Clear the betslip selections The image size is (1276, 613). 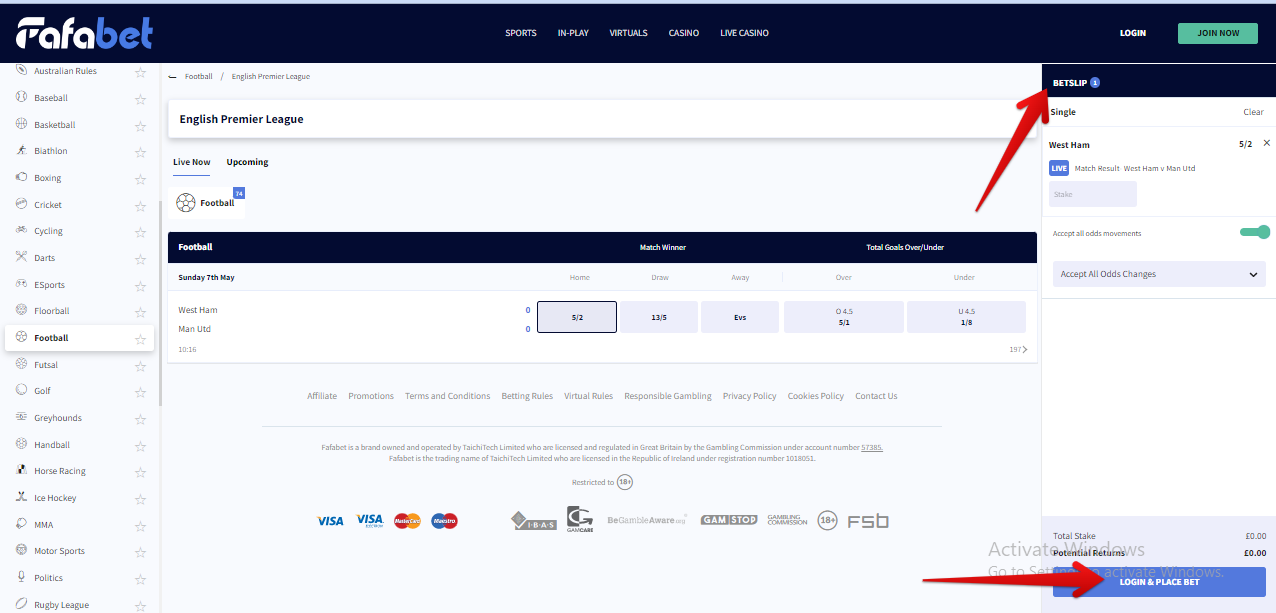click(x=1253, y=112)
